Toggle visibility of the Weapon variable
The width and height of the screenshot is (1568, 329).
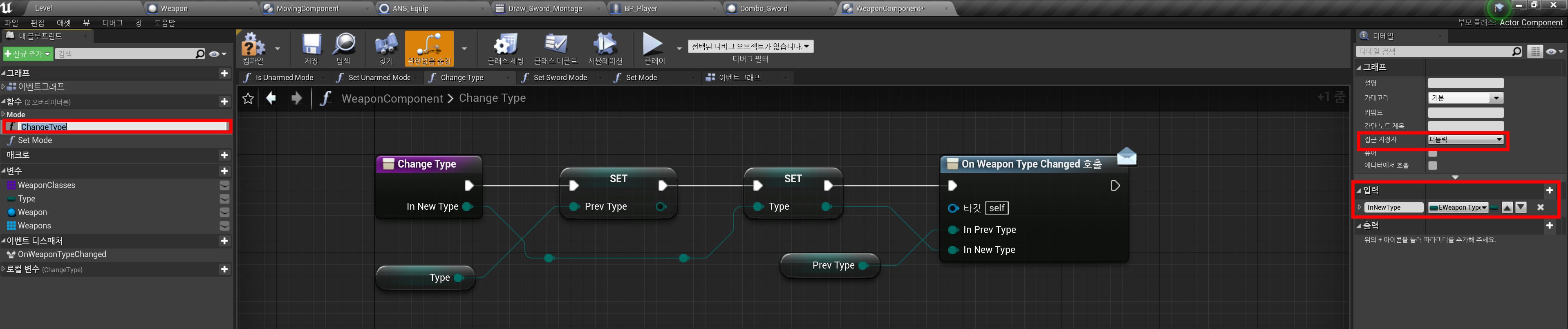(x=224, y=212)
